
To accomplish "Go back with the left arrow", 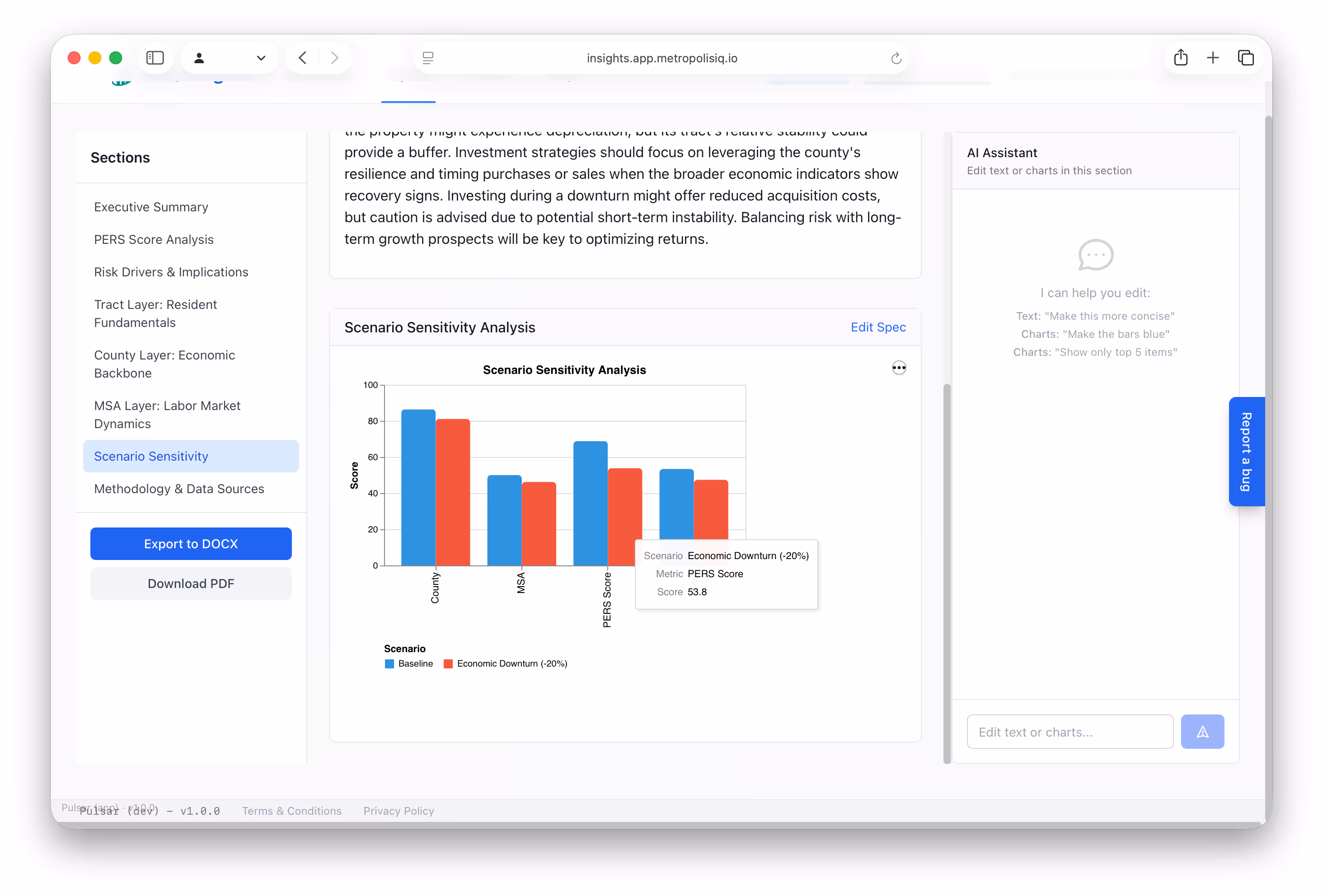I will pos(303,58).
